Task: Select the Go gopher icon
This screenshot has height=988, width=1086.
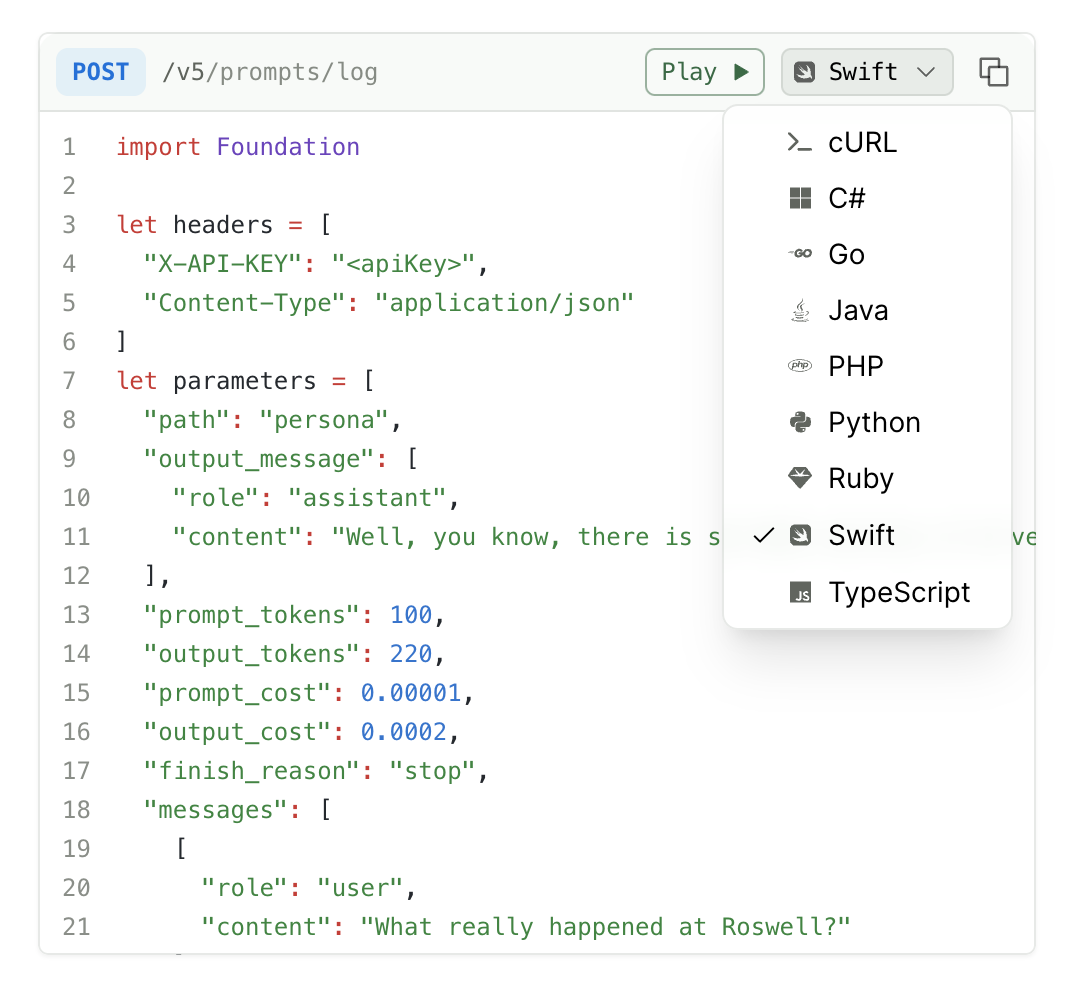Action: (x=800, y=254)
